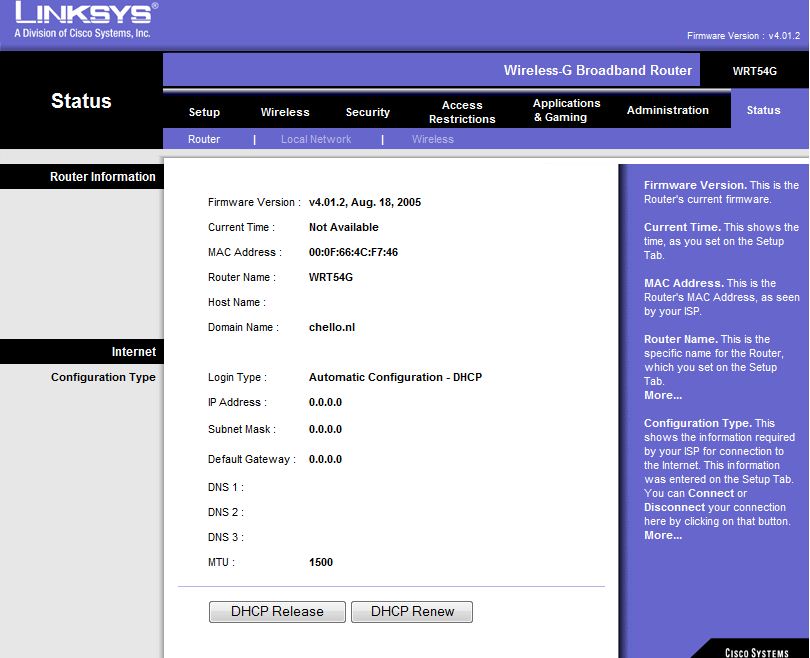Click the Firmware Version help heading
Viewport: 810px width, 658px height.
[x=695, y=185]
